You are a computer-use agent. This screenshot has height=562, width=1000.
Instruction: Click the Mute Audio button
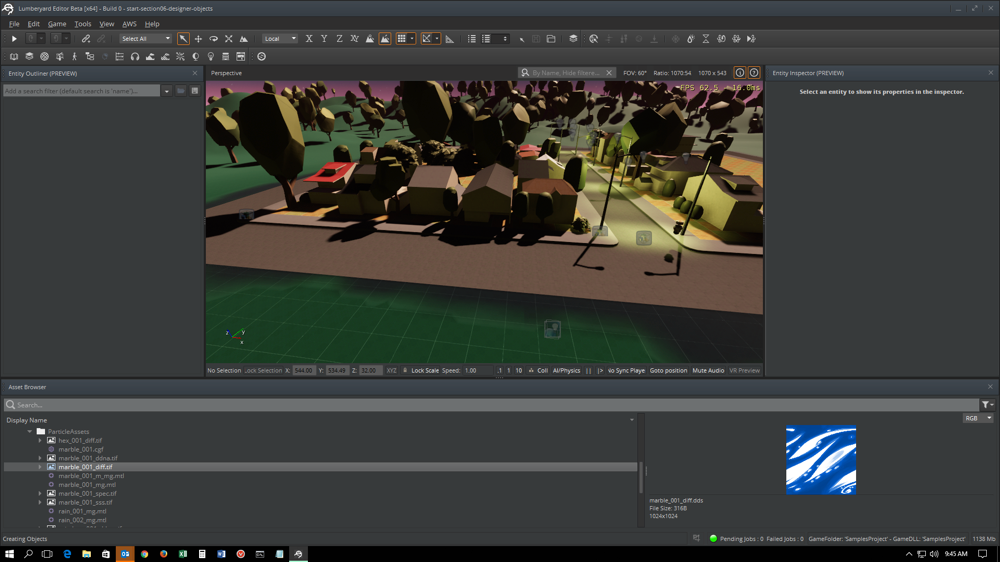coord(708,371)
